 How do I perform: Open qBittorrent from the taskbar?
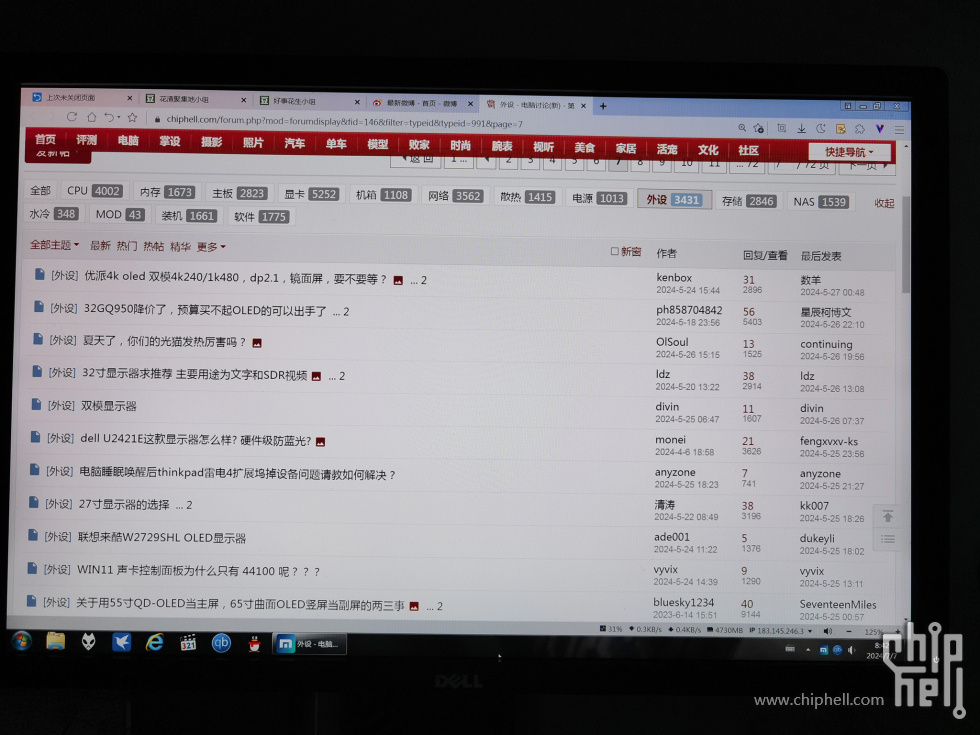coord(221,643)
